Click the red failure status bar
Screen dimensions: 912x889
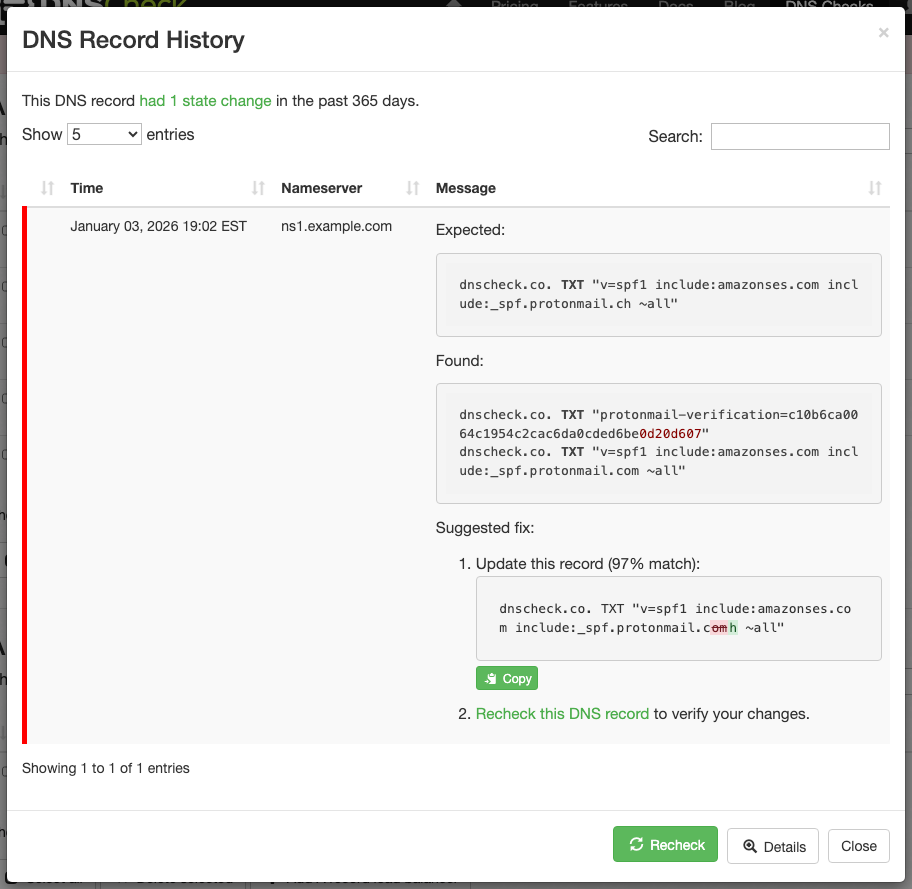[24, 470]
